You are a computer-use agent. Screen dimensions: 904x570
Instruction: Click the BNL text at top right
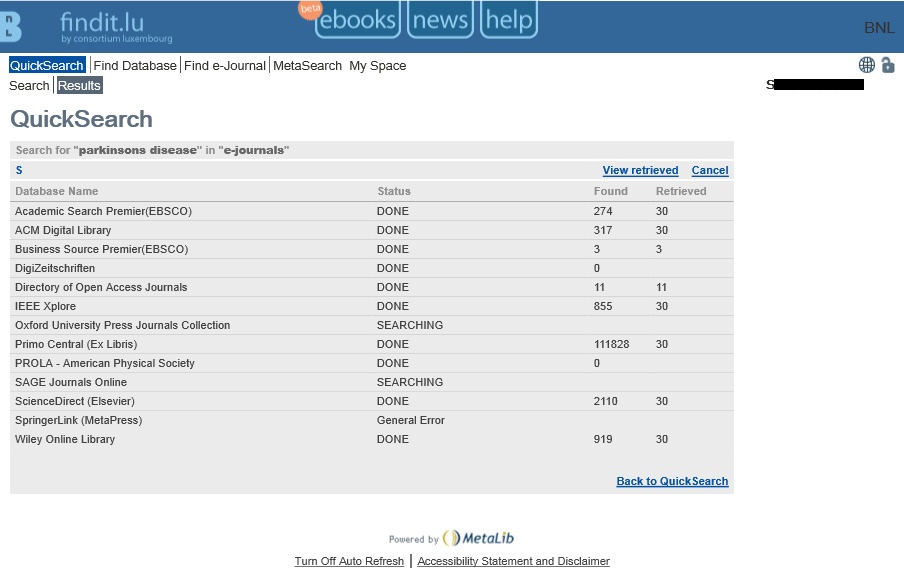879,28
